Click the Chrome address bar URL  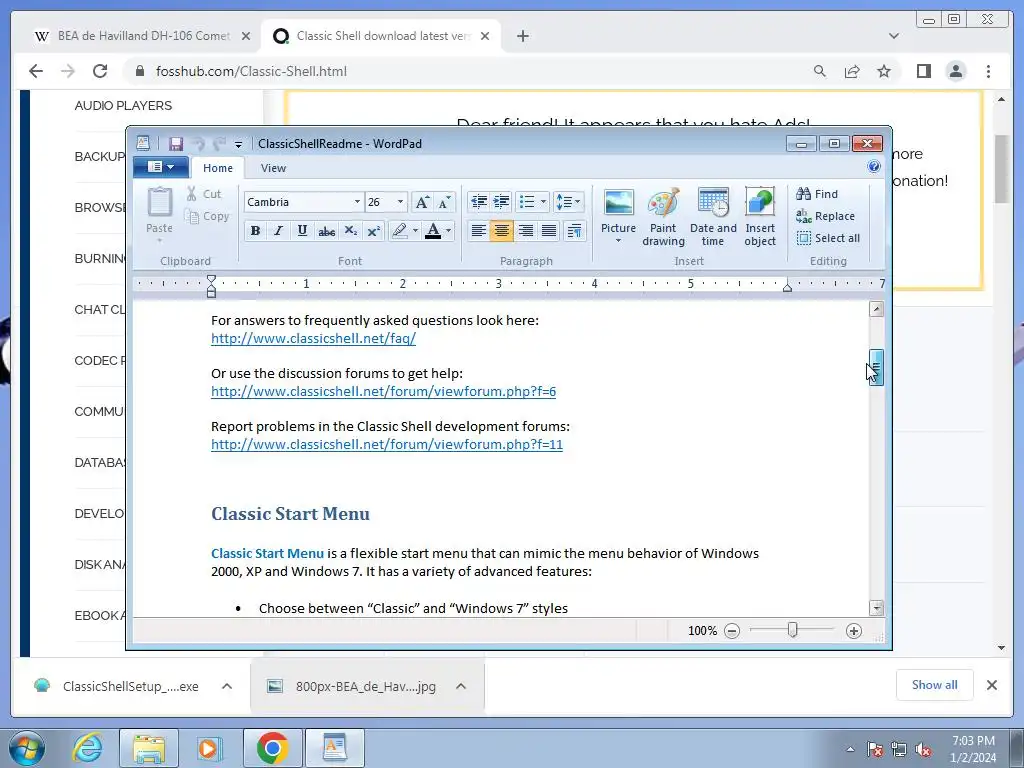click(251, 71)
